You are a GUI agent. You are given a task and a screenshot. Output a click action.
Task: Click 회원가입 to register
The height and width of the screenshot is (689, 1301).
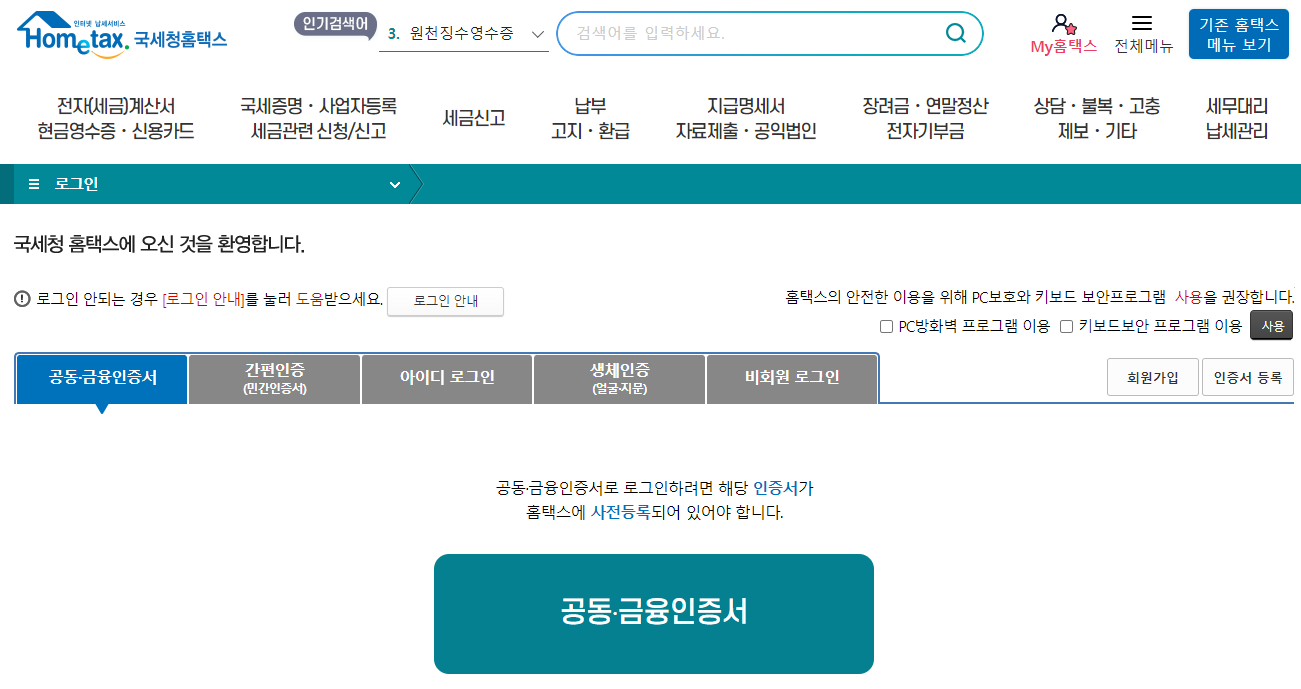(1152, 377)
